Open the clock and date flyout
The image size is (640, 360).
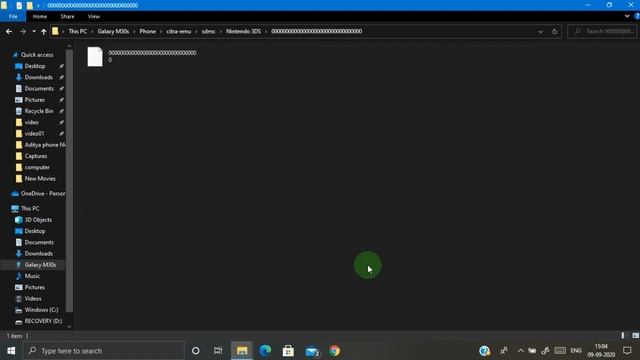click(x=601, y=351)
